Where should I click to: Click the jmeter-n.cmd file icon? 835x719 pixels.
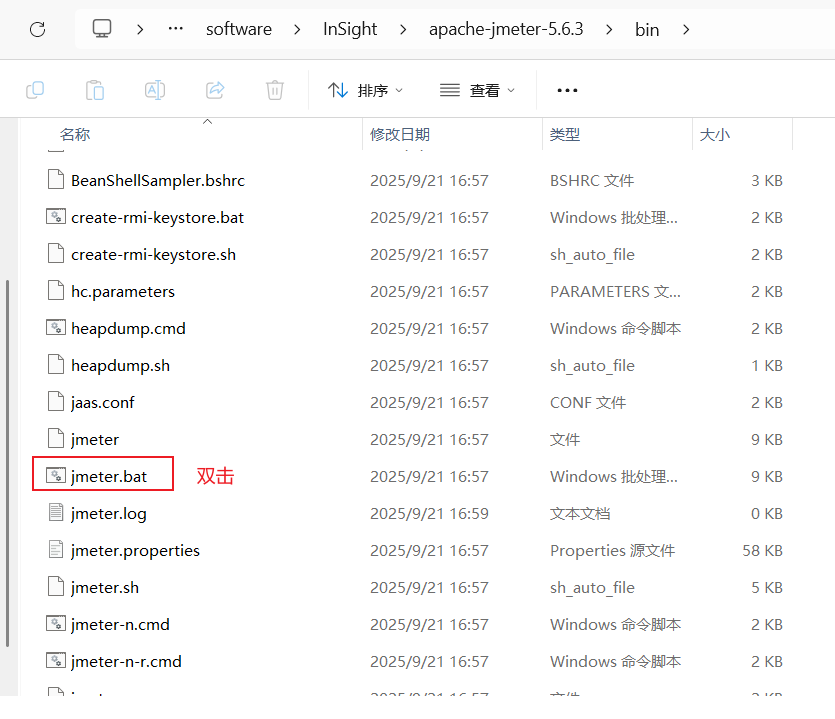56,623
